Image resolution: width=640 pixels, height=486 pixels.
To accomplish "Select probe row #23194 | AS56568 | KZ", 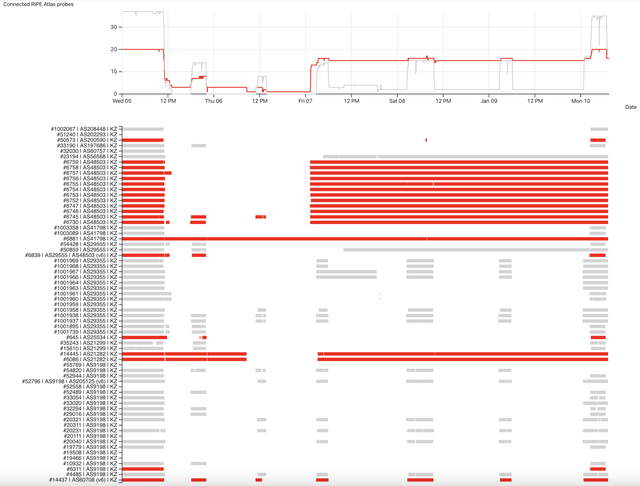I will [88, 156].
